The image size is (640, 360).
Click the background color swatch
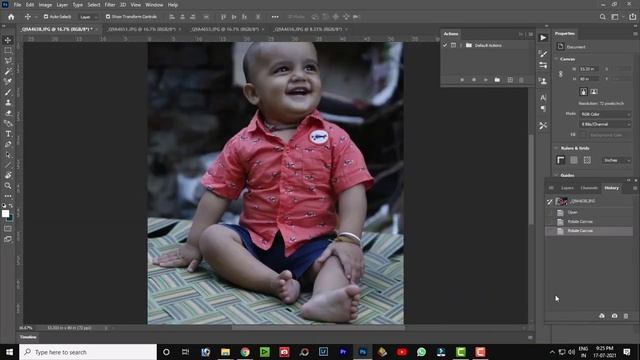[10, 218]
